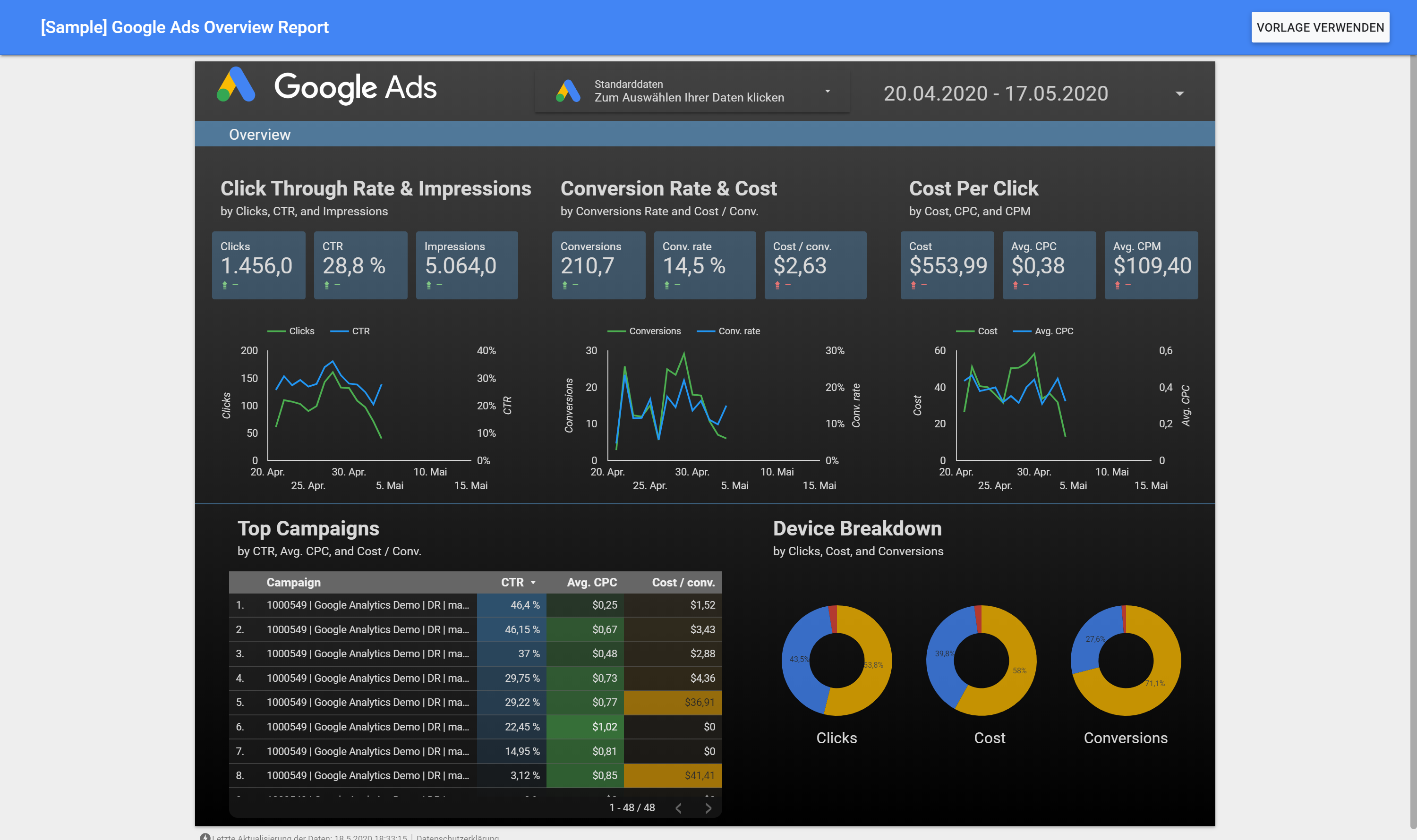Open the date range picker showing 20.04.2020 - 17.05.2020
Viewport: 1417px width, 840px height.
[1033, 93]
